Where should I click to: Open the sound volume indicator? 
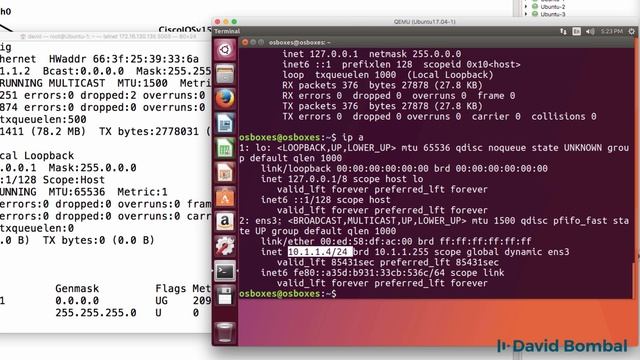(590, 31)
